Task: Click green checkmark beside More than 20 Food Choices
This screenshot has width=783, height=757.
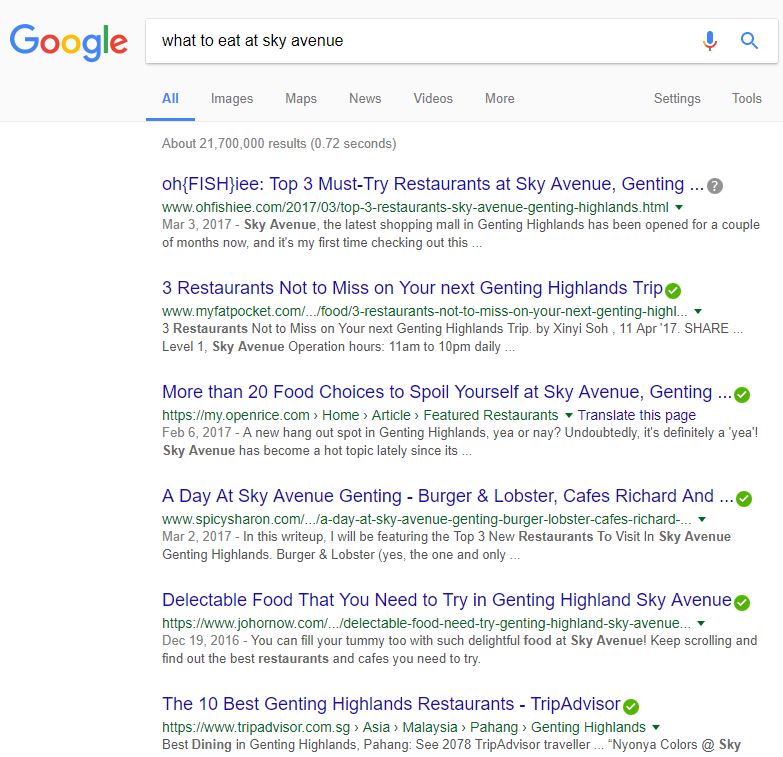Action: pyautogui.click(x=742, y=394)
